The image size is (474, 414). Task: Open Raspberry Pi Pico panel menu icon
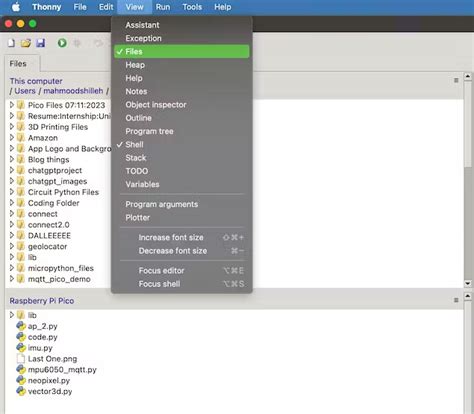456,300
